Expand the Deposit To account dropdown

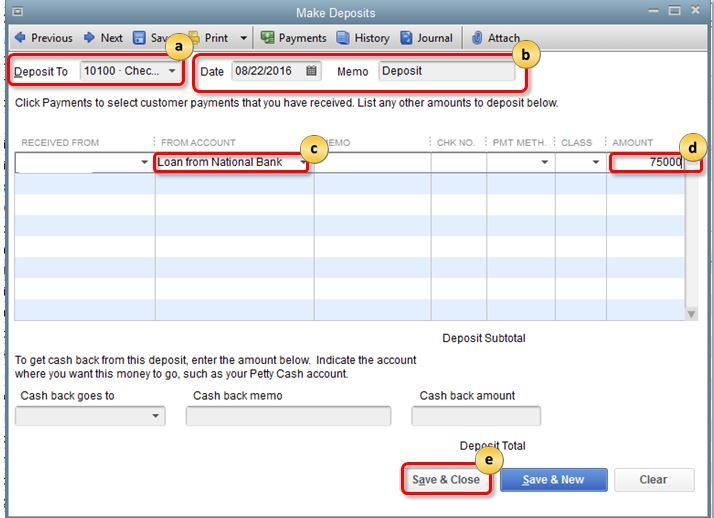(172, 71)
